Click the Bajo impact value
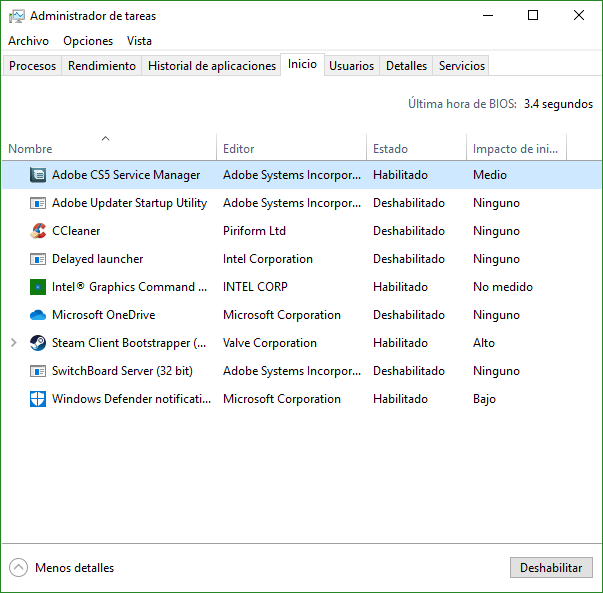This screenshot has height=593, width=603. pos(485,399)
